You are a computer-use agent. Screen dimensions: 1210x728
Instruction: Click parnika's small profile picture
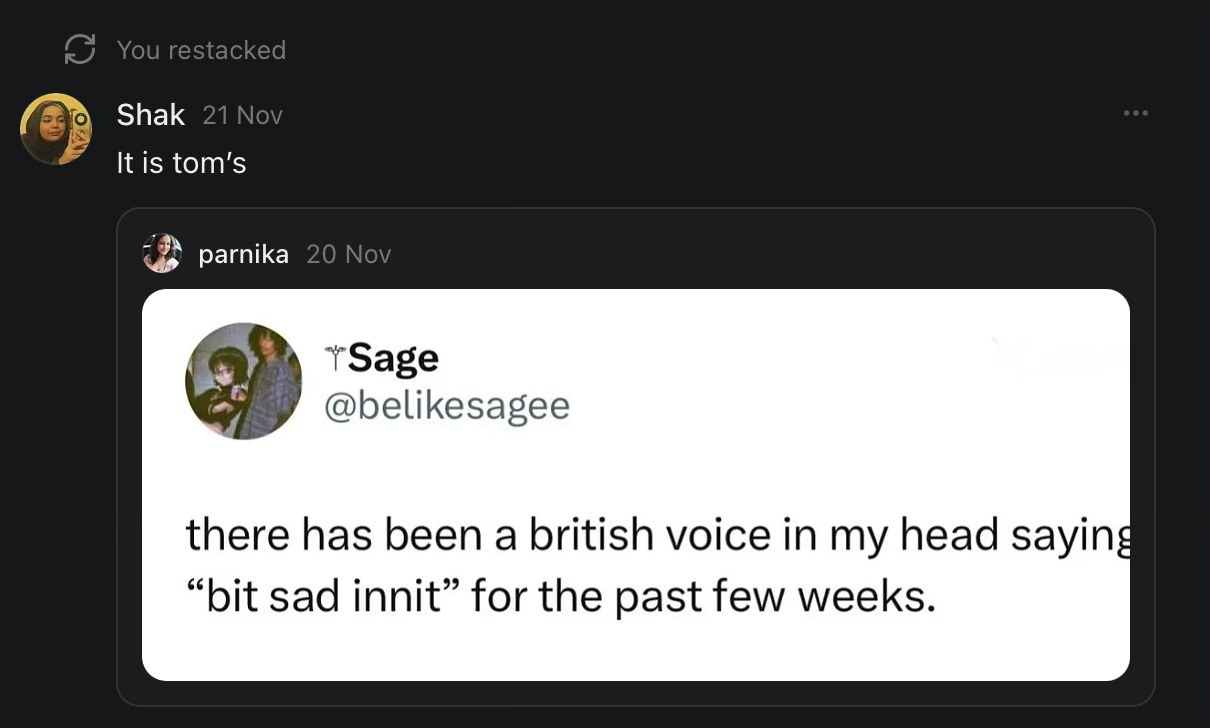(x=162, y=253)
